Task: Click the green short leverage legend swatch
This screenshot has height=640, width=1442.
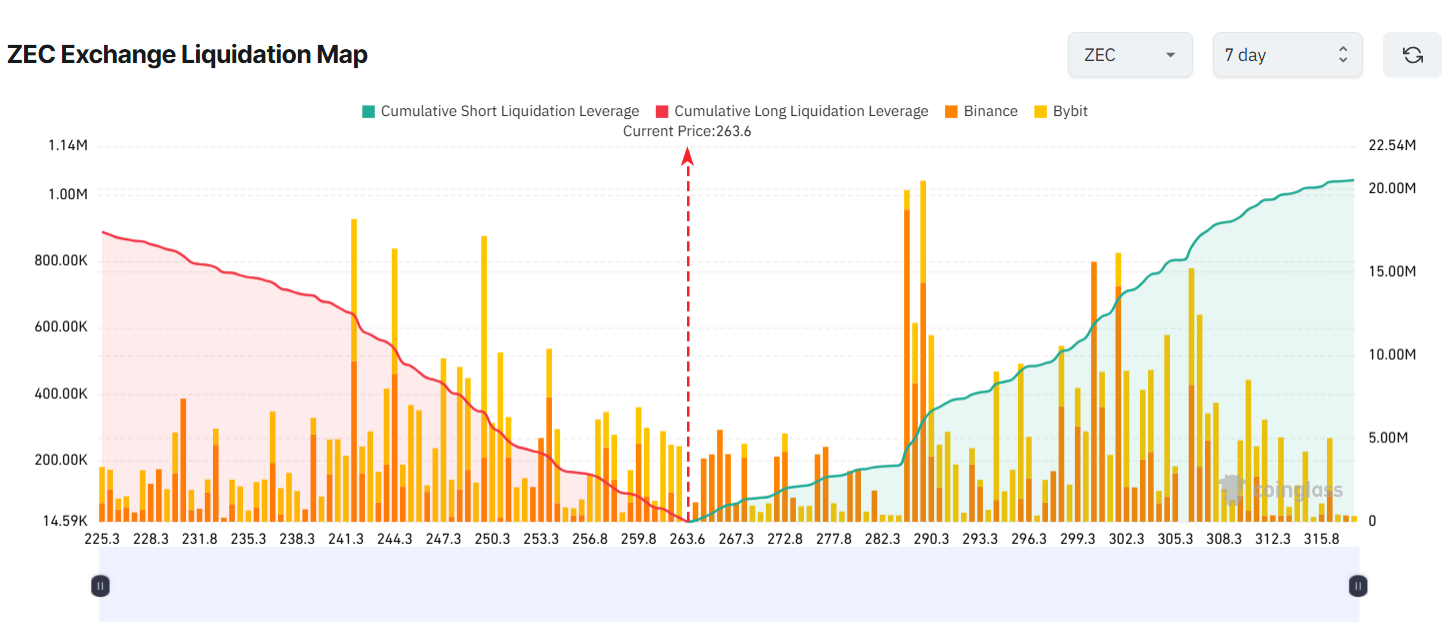Action: click(x=369, y=111)
